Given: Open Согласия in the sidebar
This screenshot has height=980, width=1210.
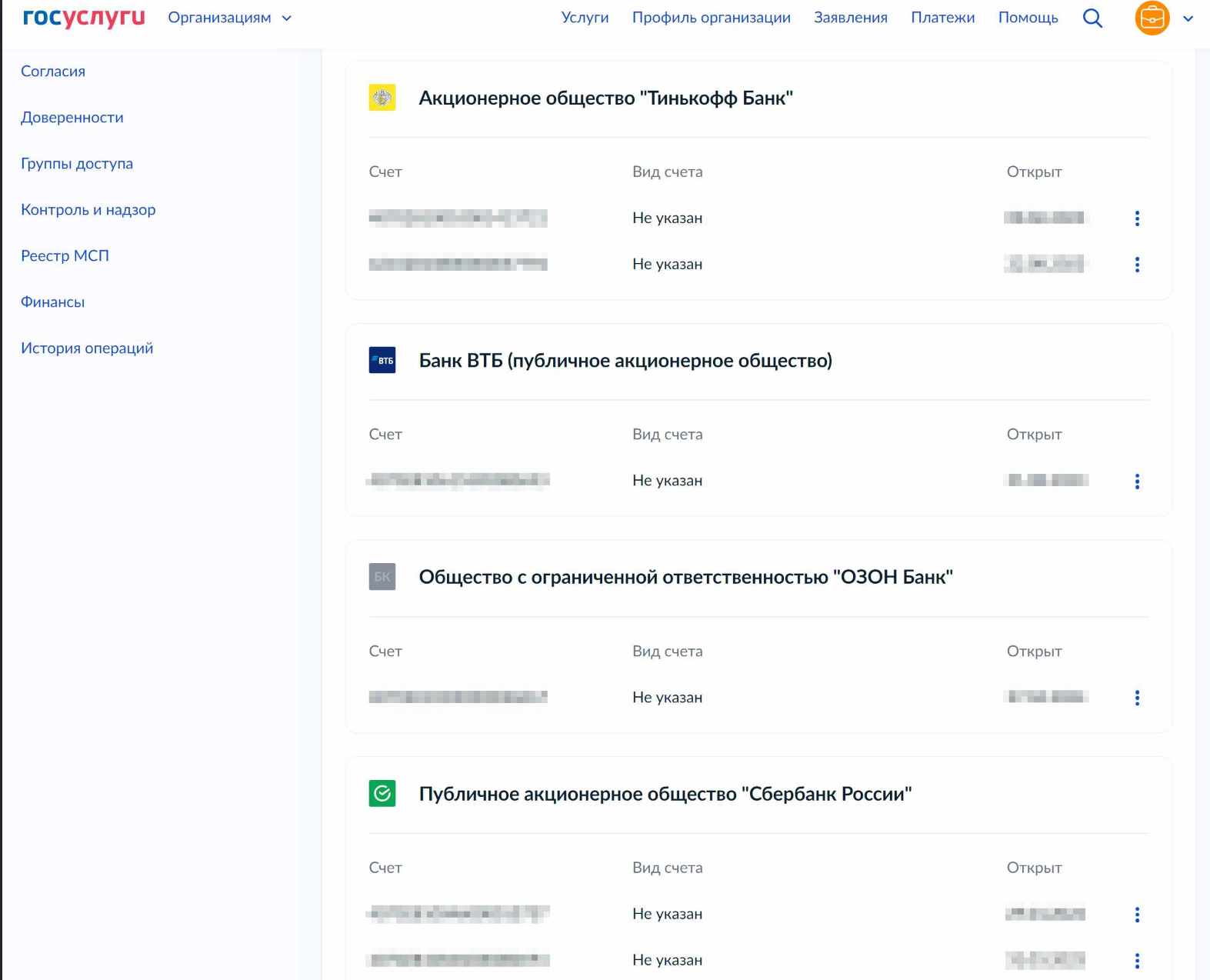Looking at the screenshot, I should pyautogui.click(x=53, y=71).
